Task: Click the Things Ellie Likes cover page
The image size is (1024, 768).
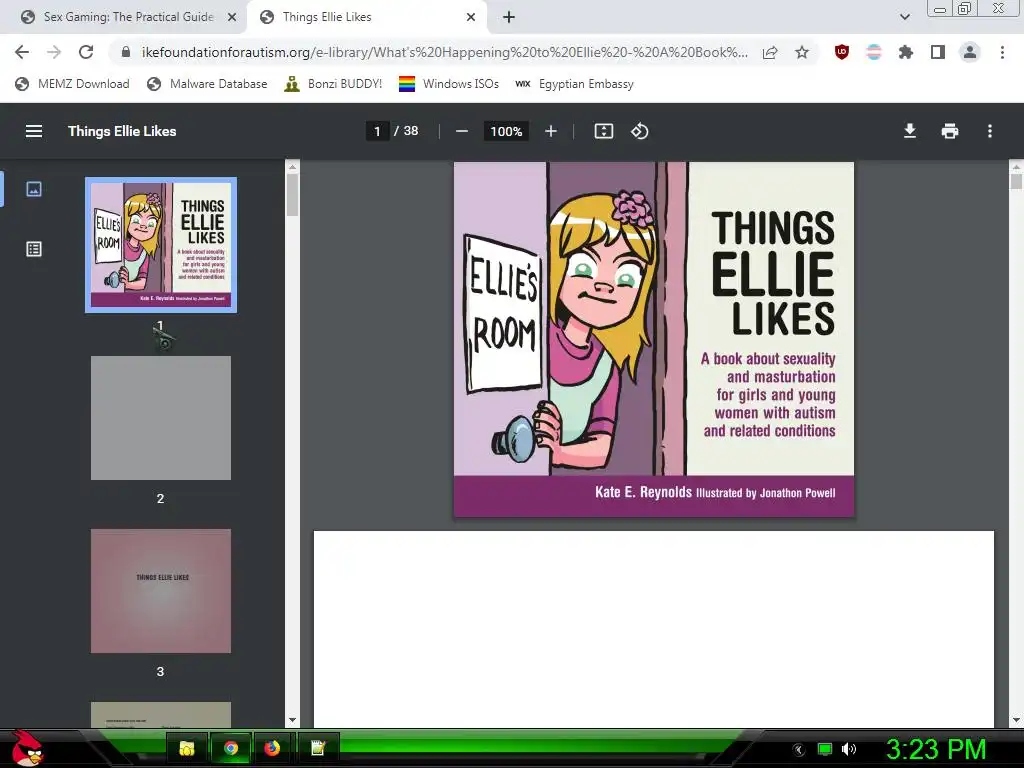Action: click(654, 339)
